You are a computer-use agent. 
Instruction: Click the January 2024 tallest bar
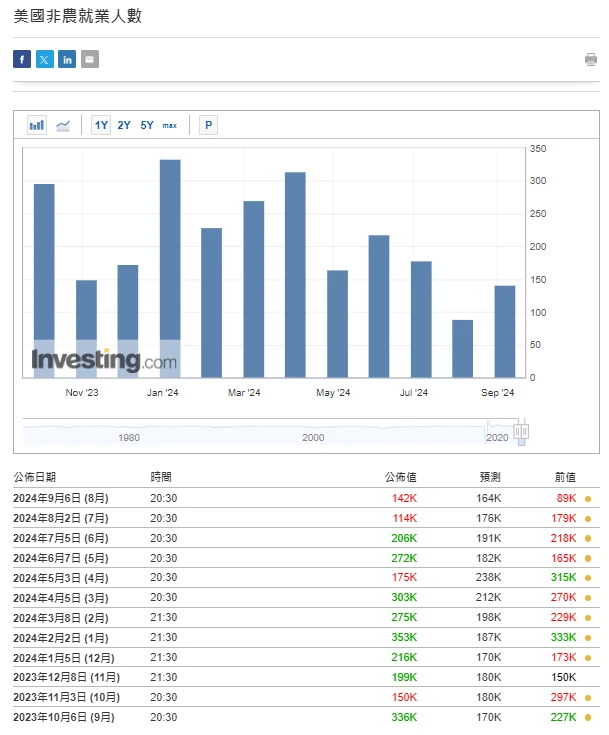click(x=170, y=268)
